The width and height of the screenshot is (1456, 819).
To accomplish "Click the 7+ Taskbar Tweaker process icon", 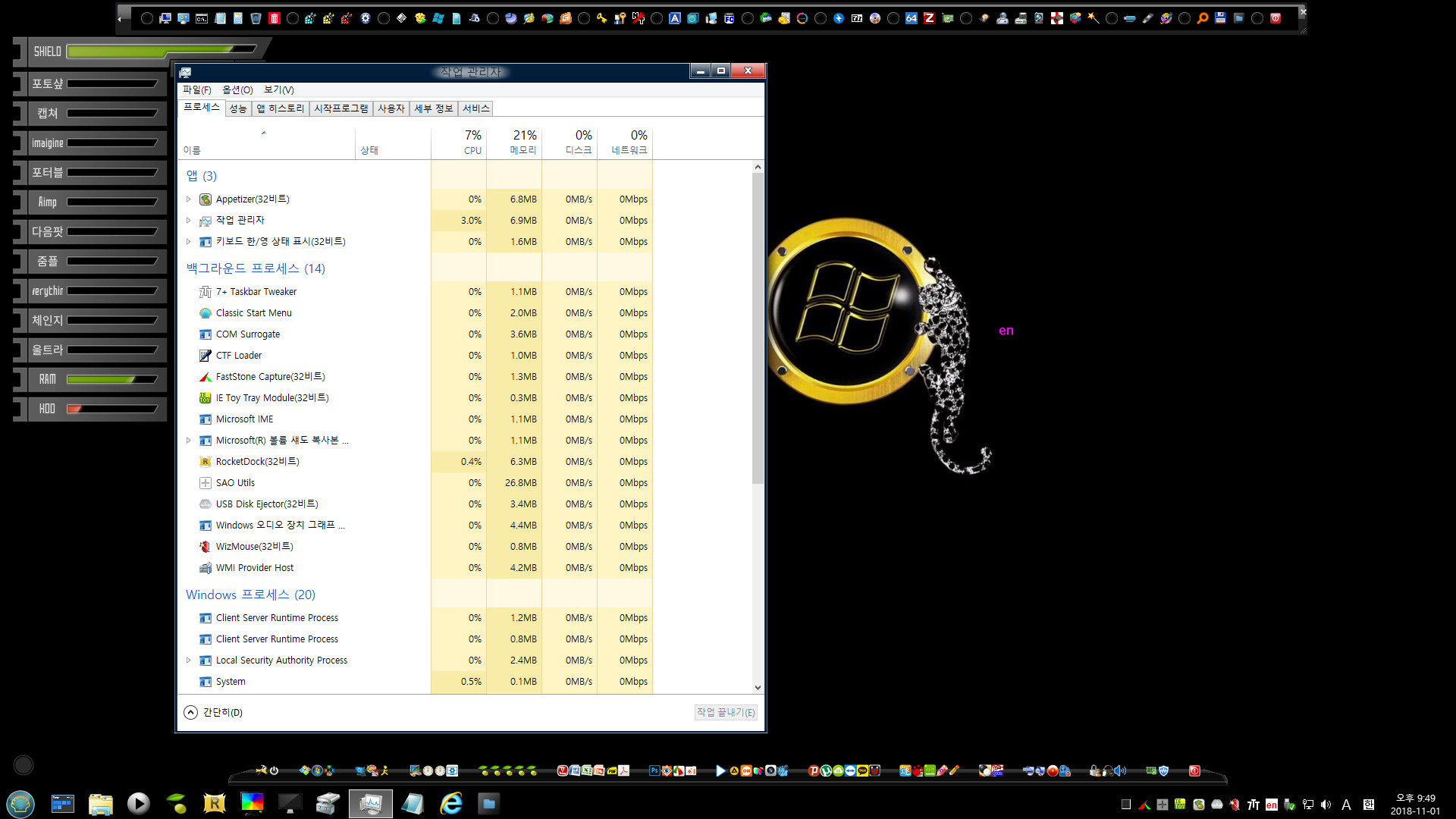I will click(x=205, y=292).
